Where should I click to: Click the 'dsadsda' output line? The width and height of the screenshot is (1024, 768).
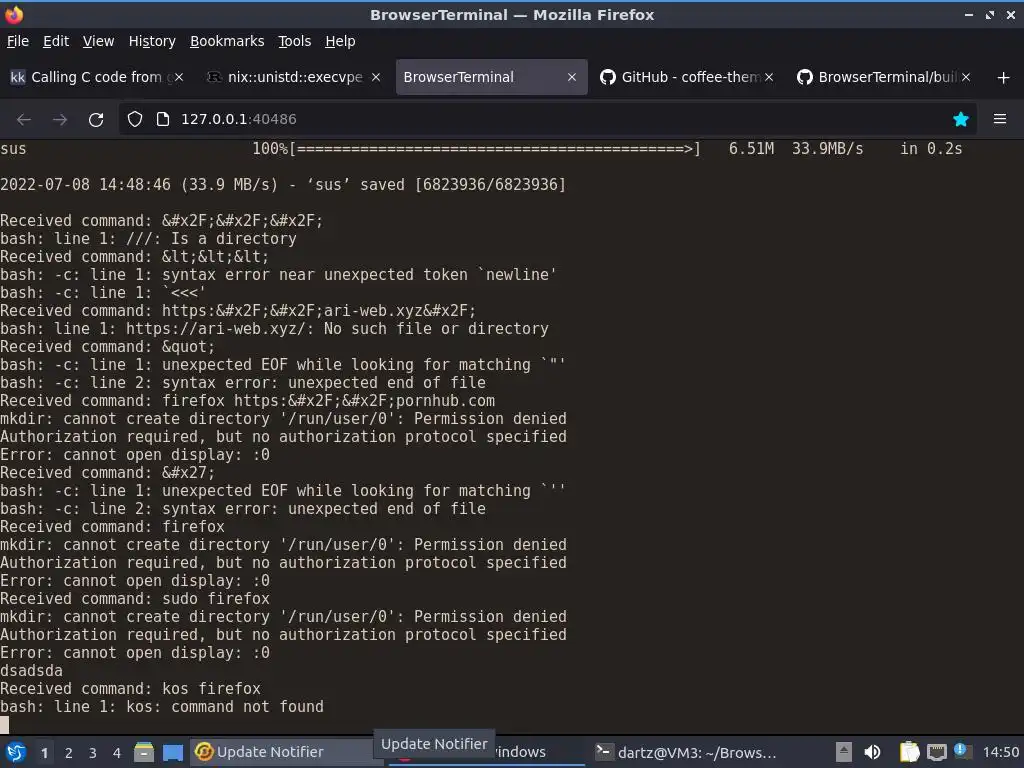[x=31, y=671]
